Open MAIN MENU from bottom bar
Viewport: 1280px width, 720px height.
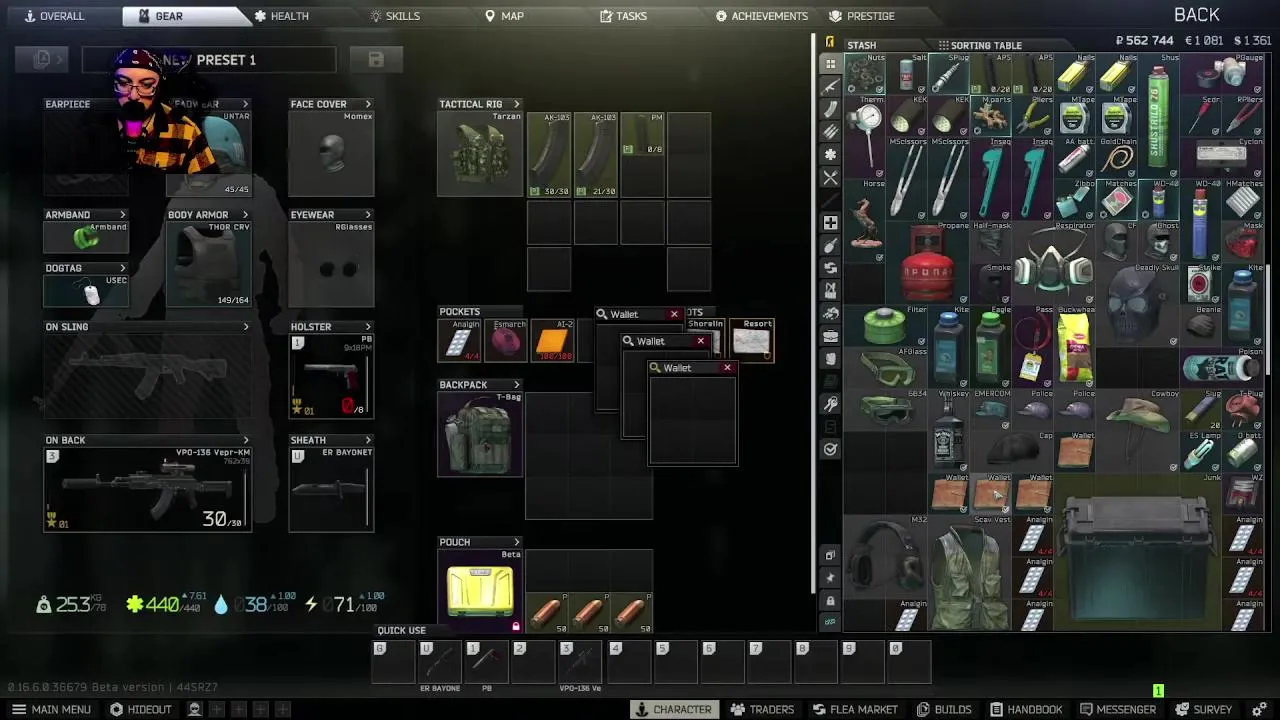click(x=51, y=709)
